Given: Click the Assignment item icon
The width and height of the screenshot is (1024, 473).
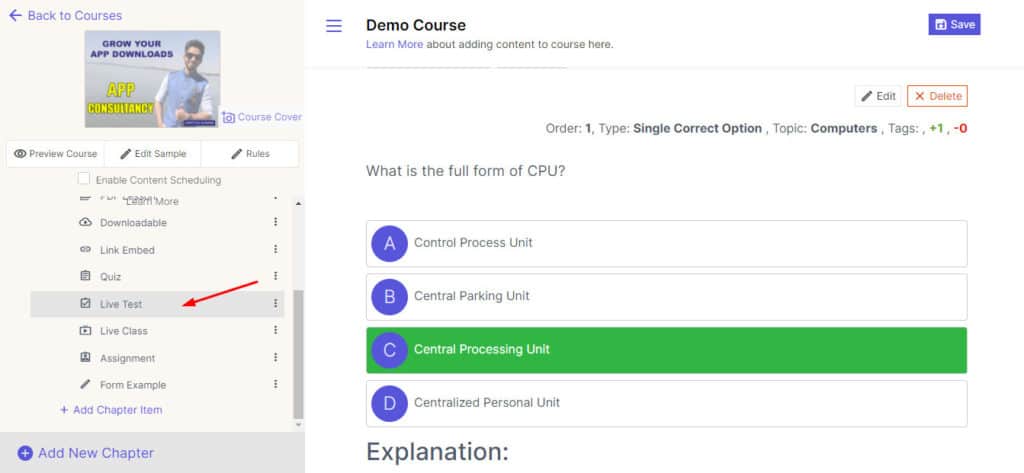Looking at the screenshot, I should point(85,358).
